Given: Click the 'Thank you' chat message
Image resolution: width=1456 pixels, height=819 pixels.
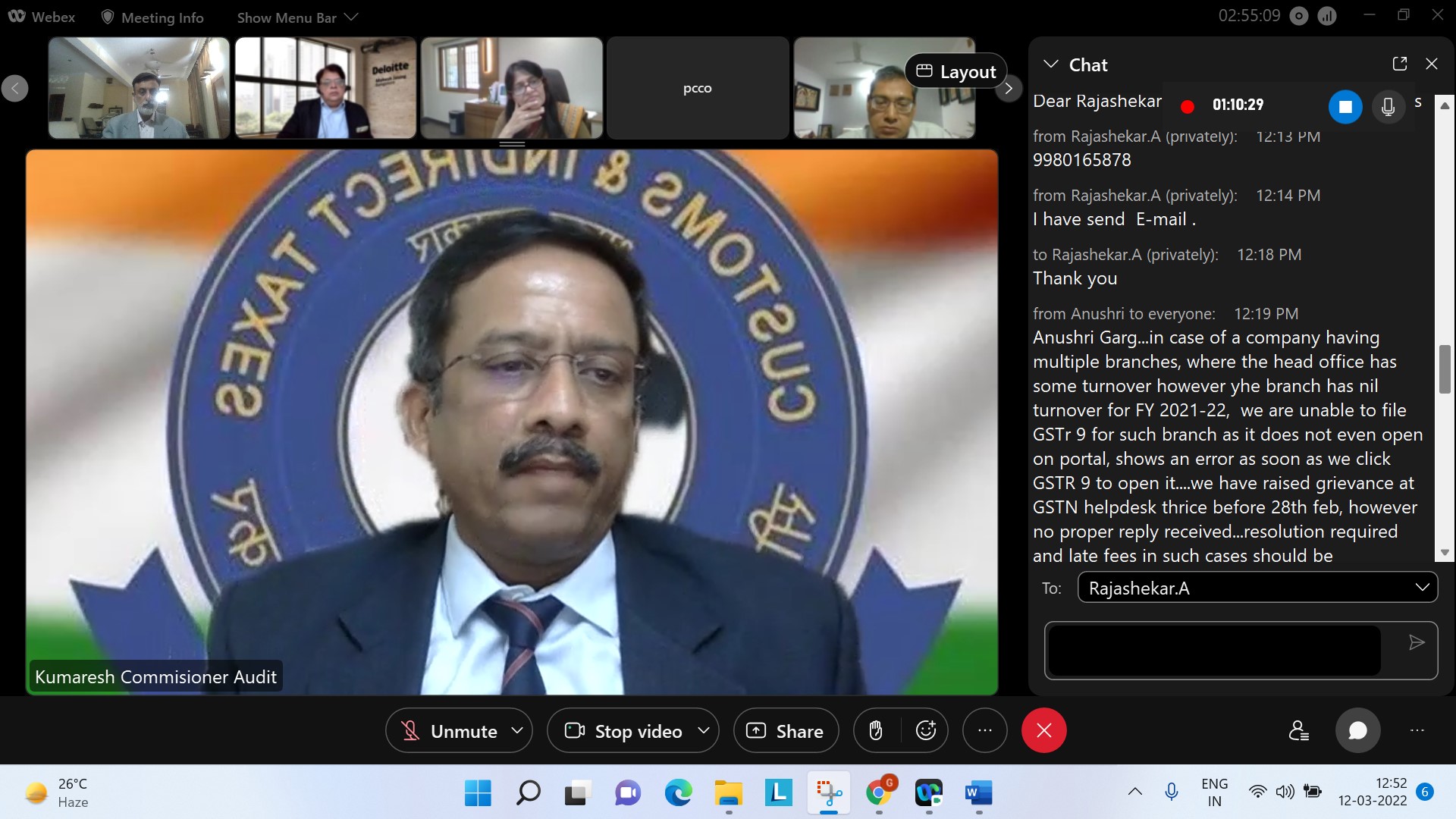Looking at the screenshot, I should tap(1075, 278).
